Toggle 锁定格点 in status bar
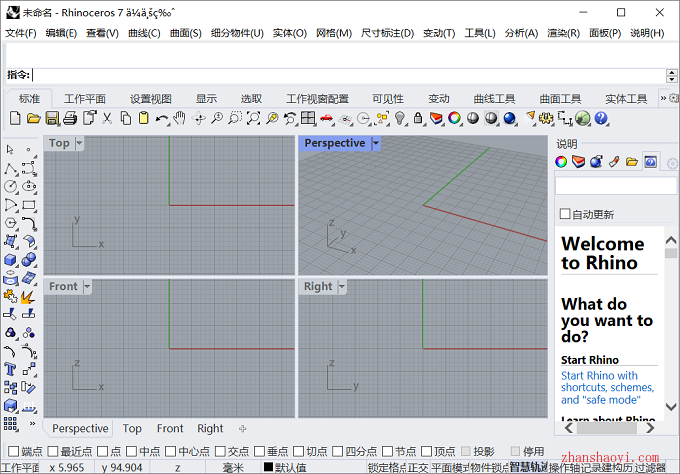 [387, 467]
